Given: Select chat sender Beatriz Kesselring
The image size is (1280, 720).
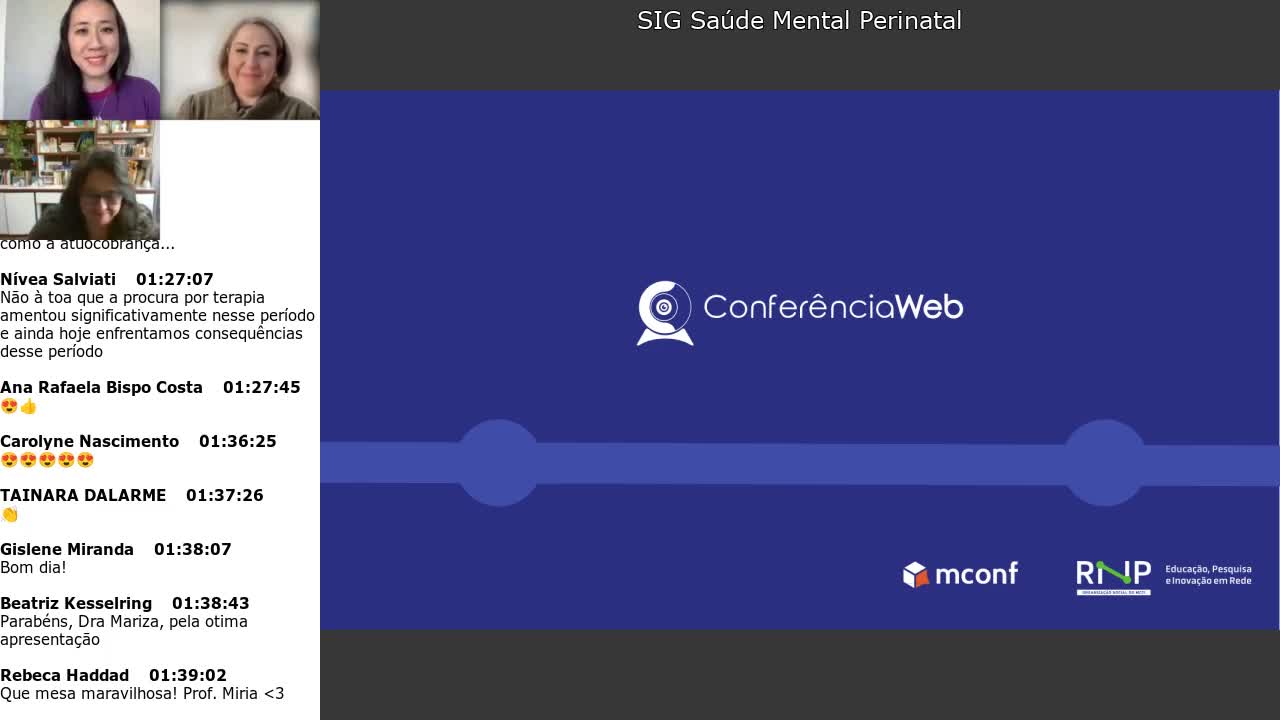Looking at the screenshot, I should click(76, 603).
